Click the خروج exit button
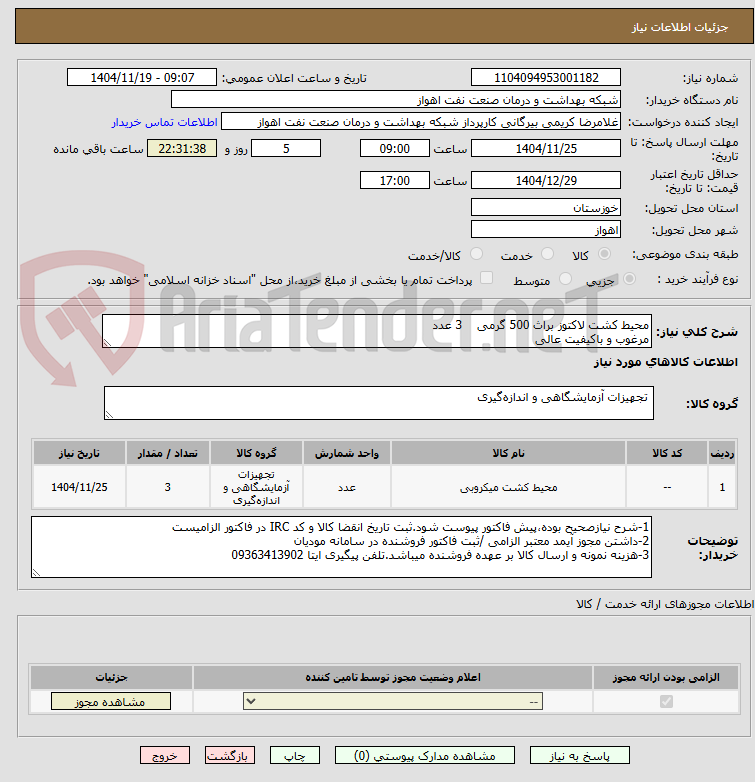The image size is (755, 782). tap(165, 756)
